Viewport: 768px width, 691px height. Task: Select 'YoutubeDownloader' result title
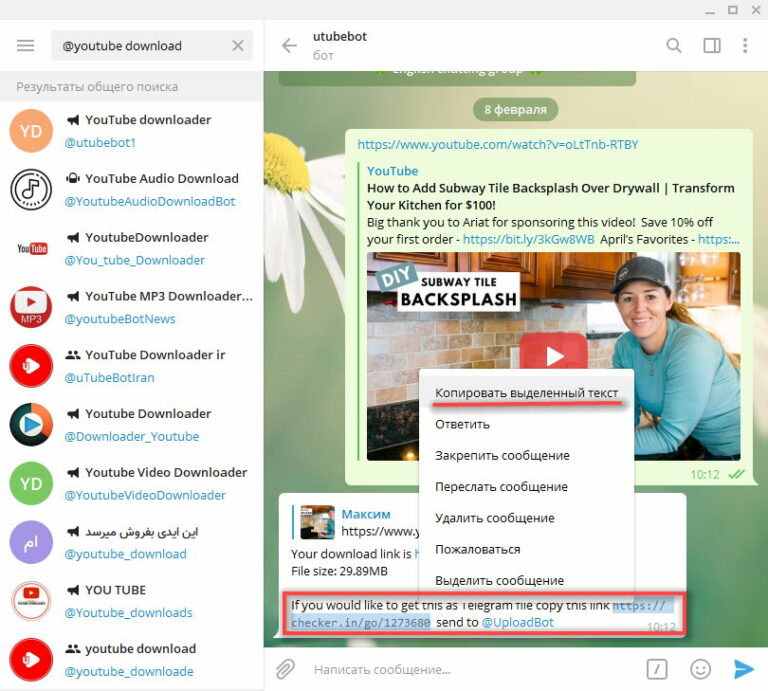(x=146, y=237)
